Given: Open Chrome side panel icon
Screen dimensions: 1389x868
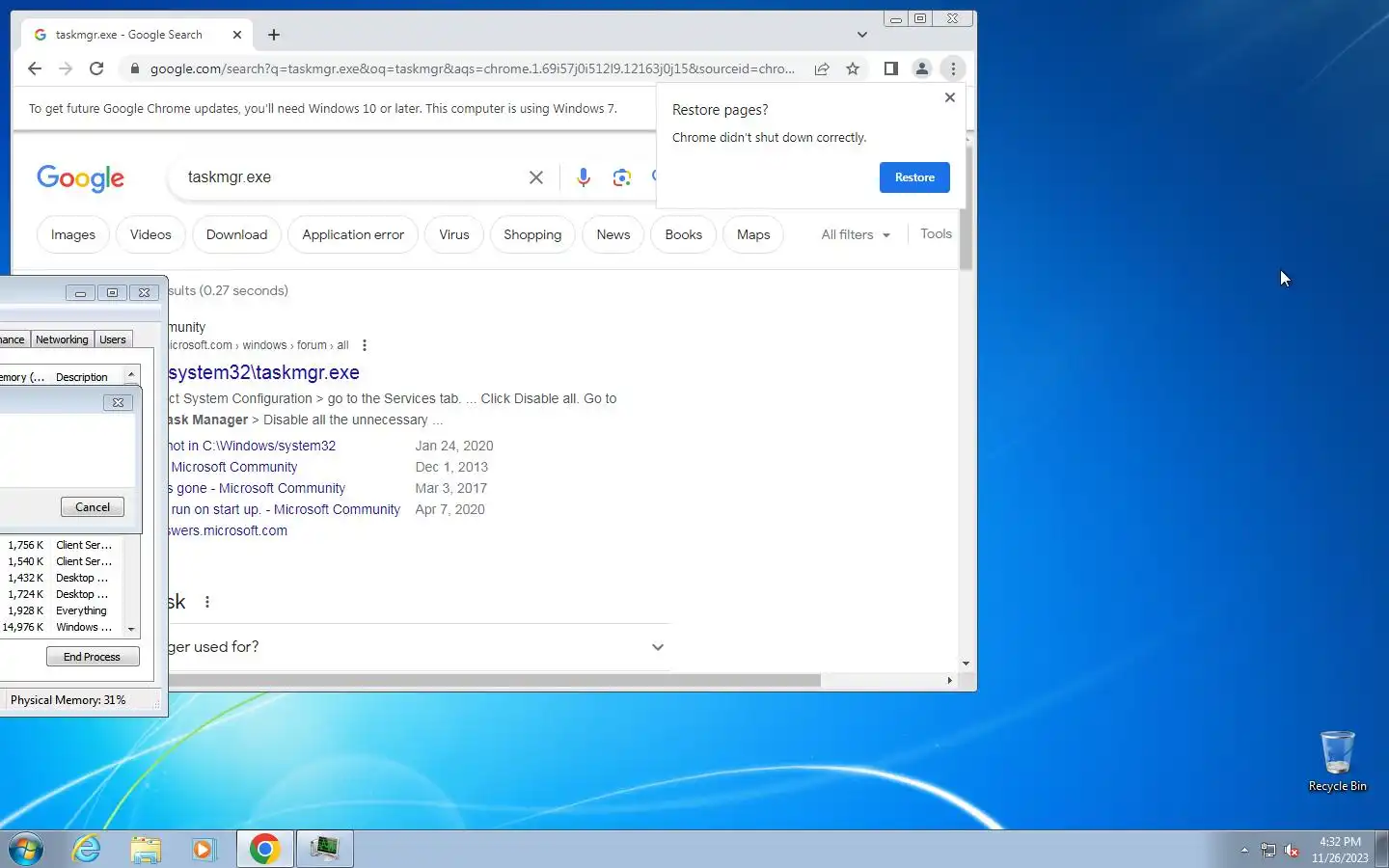Looking at the screenshot, I should (891, 68).
